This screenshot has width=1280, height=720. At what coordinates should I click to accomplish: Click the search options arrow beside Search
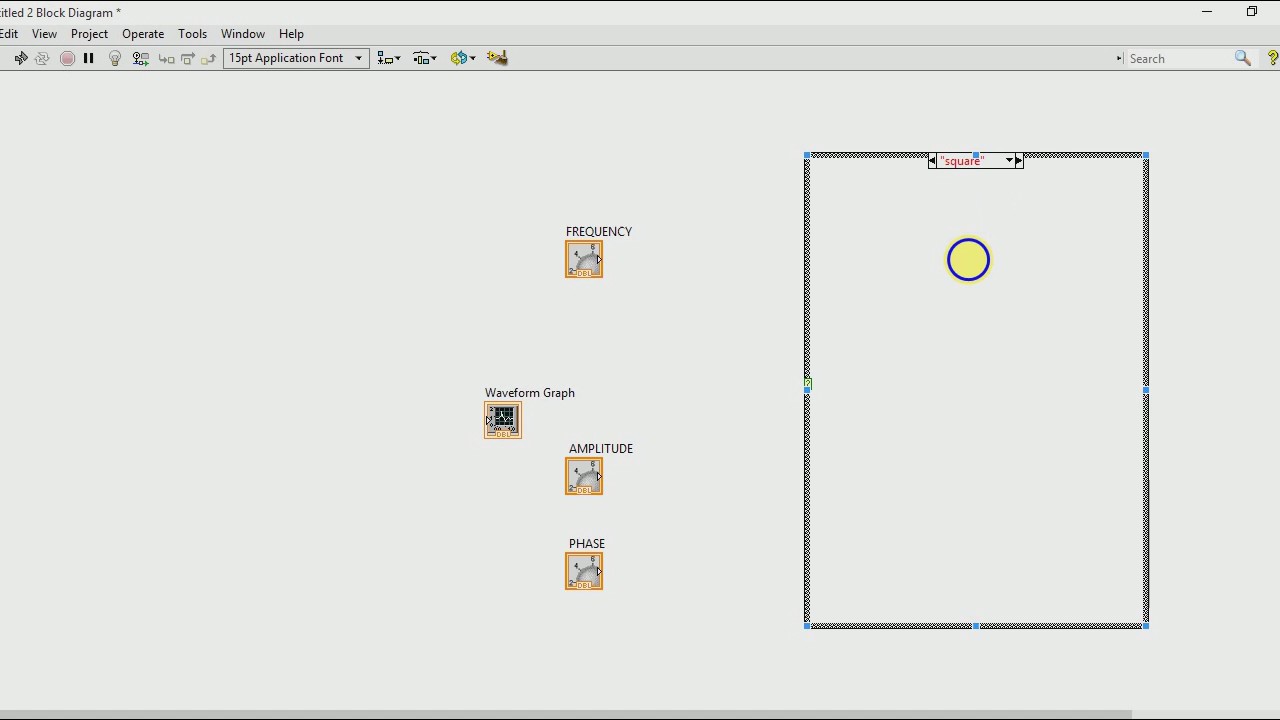point(1119,58)
